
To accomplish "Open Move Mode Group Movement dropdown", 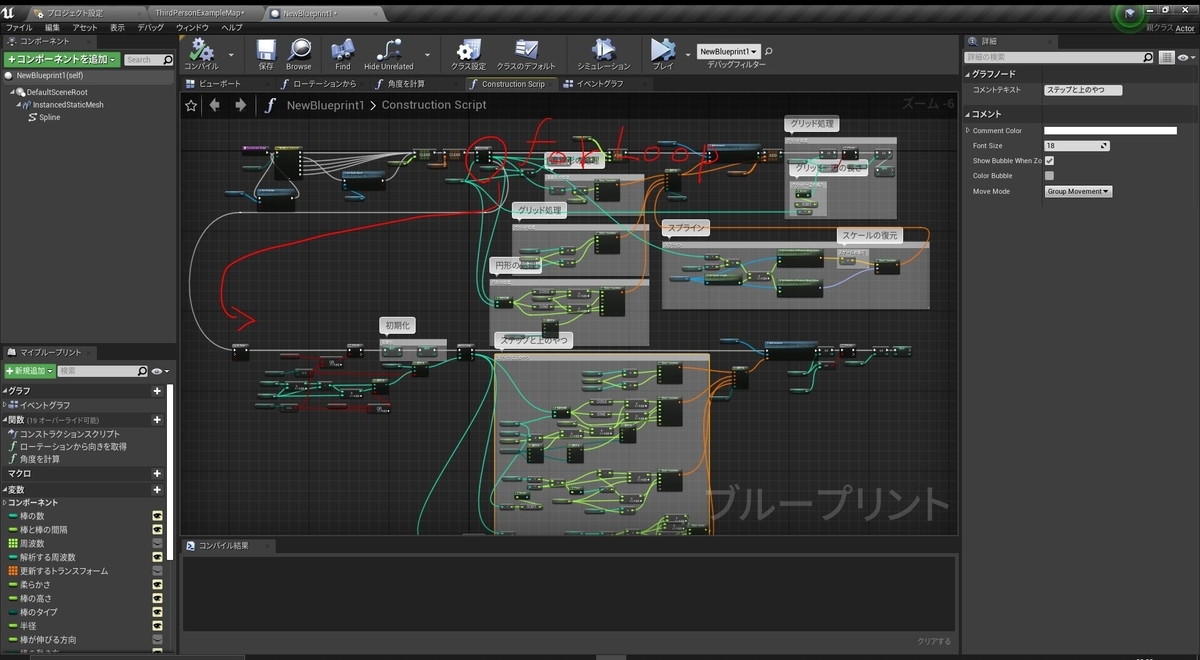I will pos(1078,191).
